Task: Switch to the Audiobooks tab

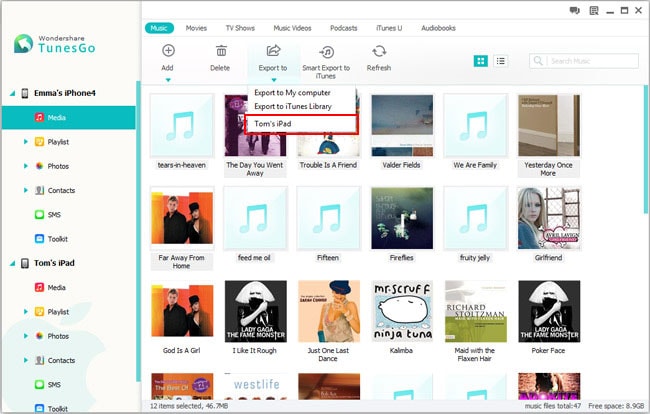Action: [438, 28]
